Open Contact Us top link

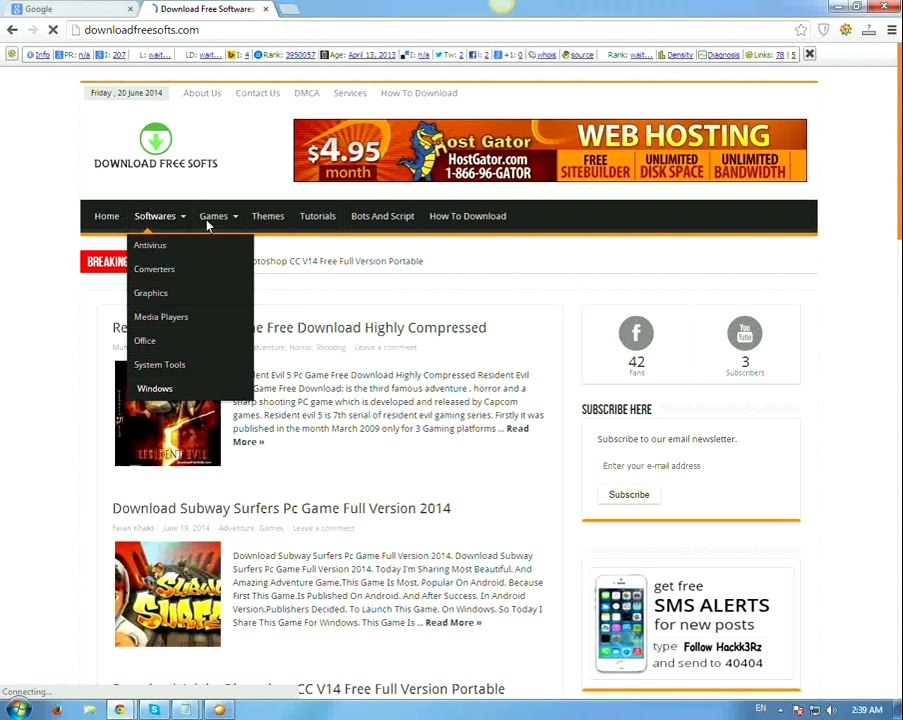point(257,93)
